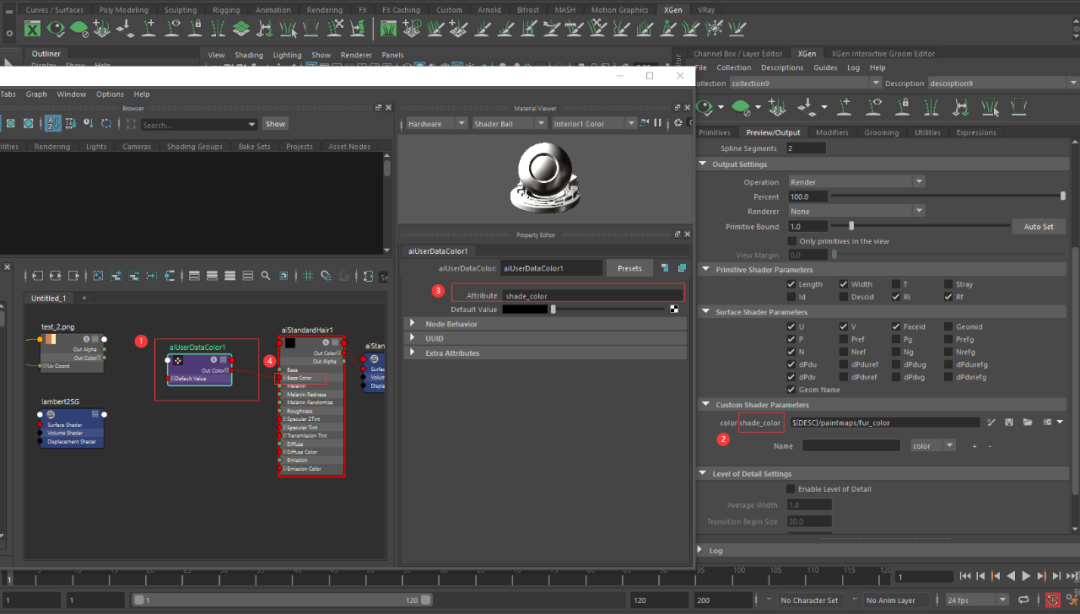The image size is (1080, 614).
Task: Click the Browser search field
Action: coord(199,125)
